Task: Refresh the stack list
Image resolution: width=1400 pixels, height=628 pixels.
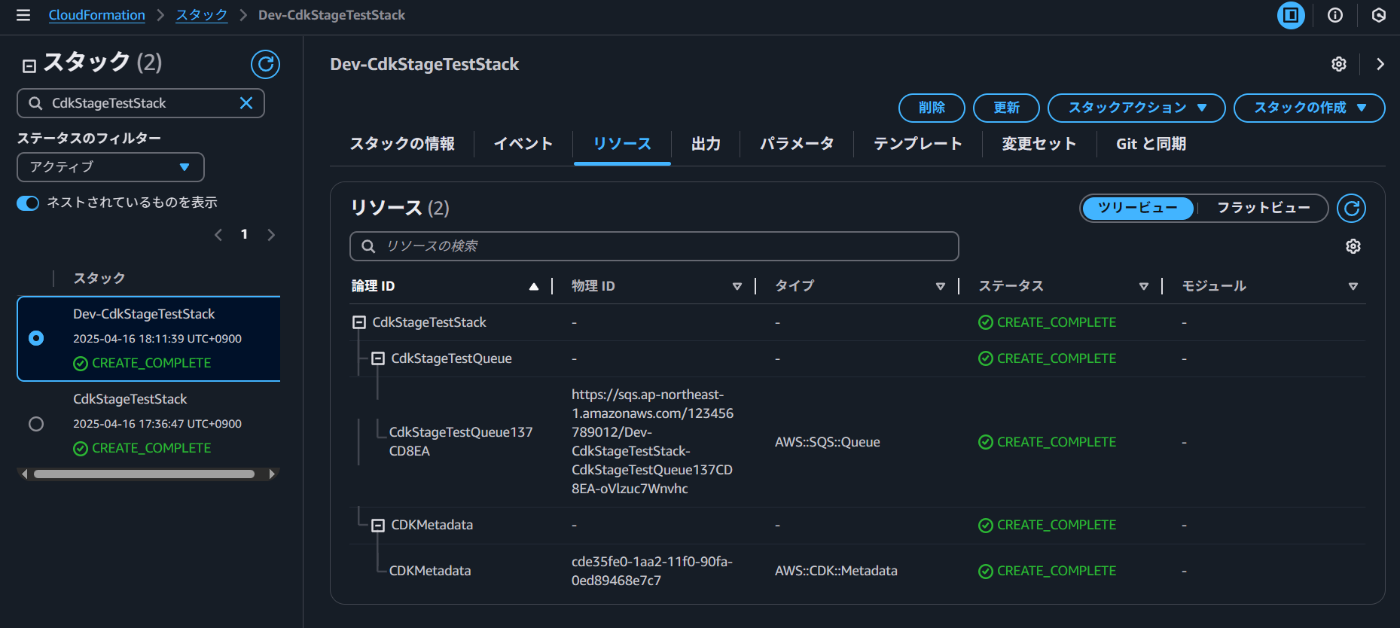Action: 265,65
